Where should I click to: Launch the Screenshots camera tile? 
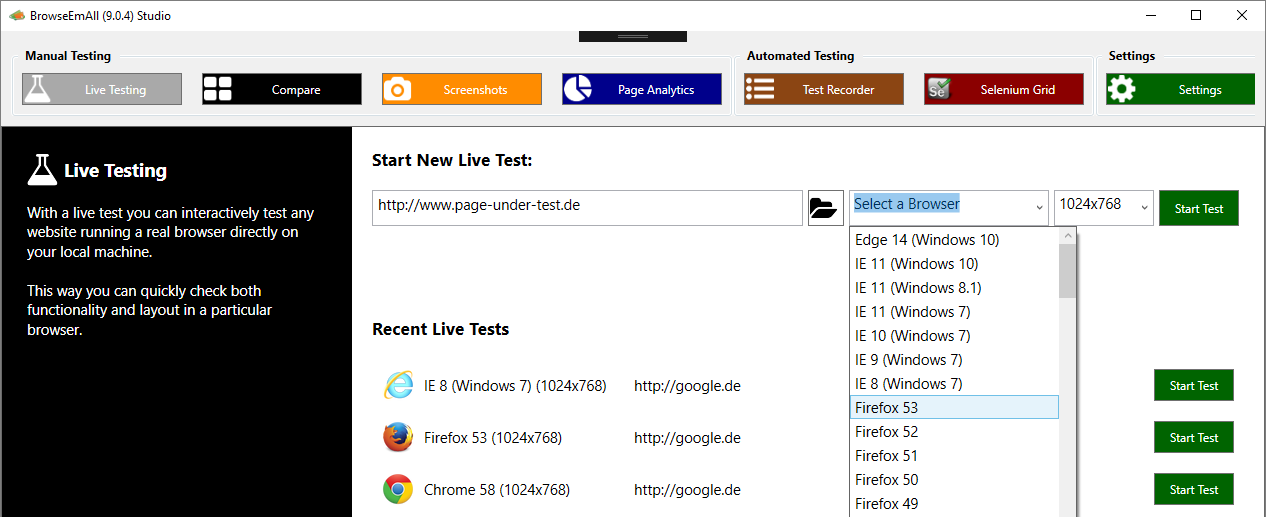[462, 89]
